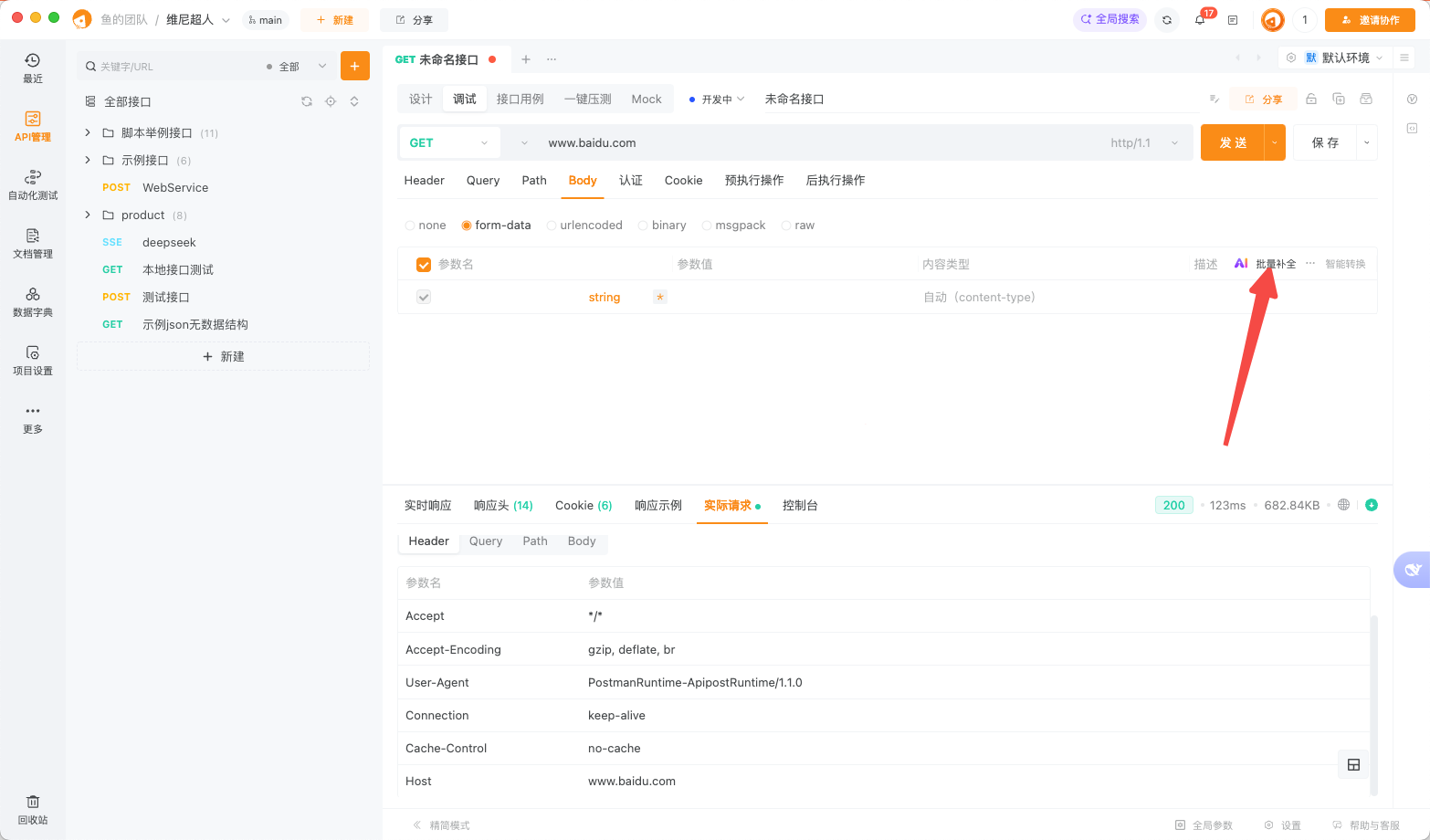The image size is (1430, 840).
Task: Open the tab bar ellipsis menu
Action: tap(552, 59)
